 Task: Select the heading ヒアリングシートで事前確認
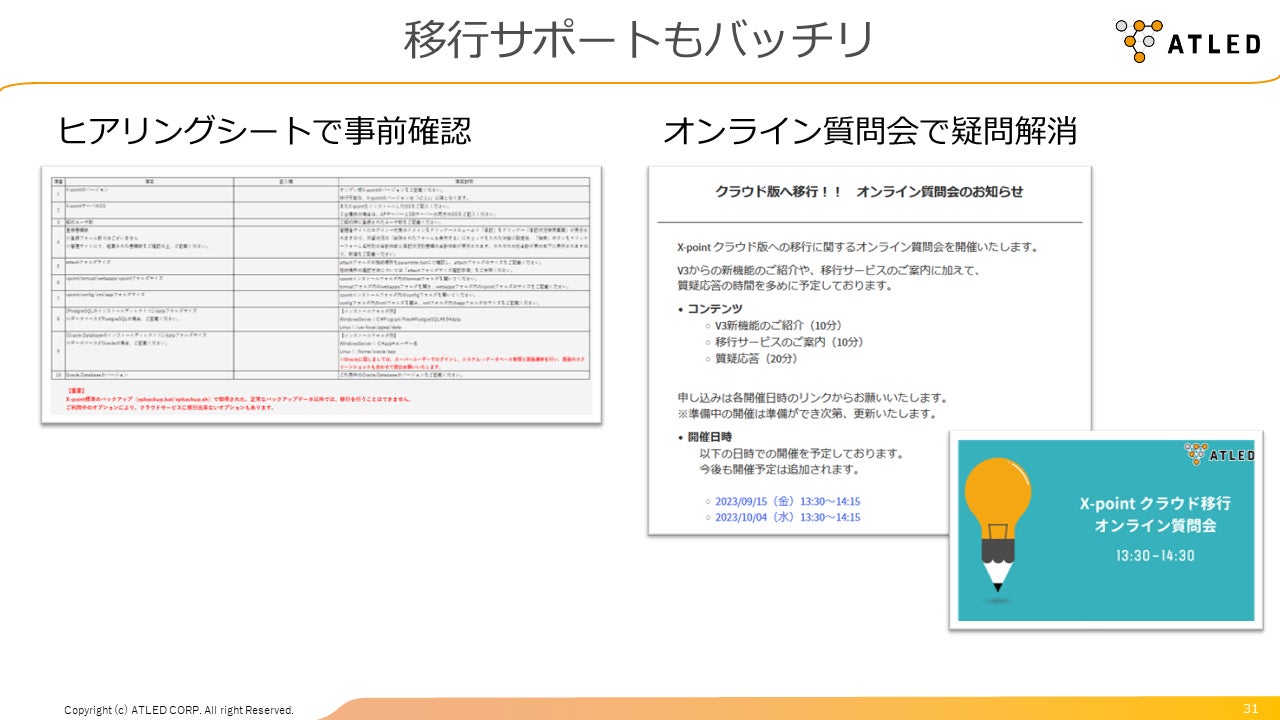[264, 131]
